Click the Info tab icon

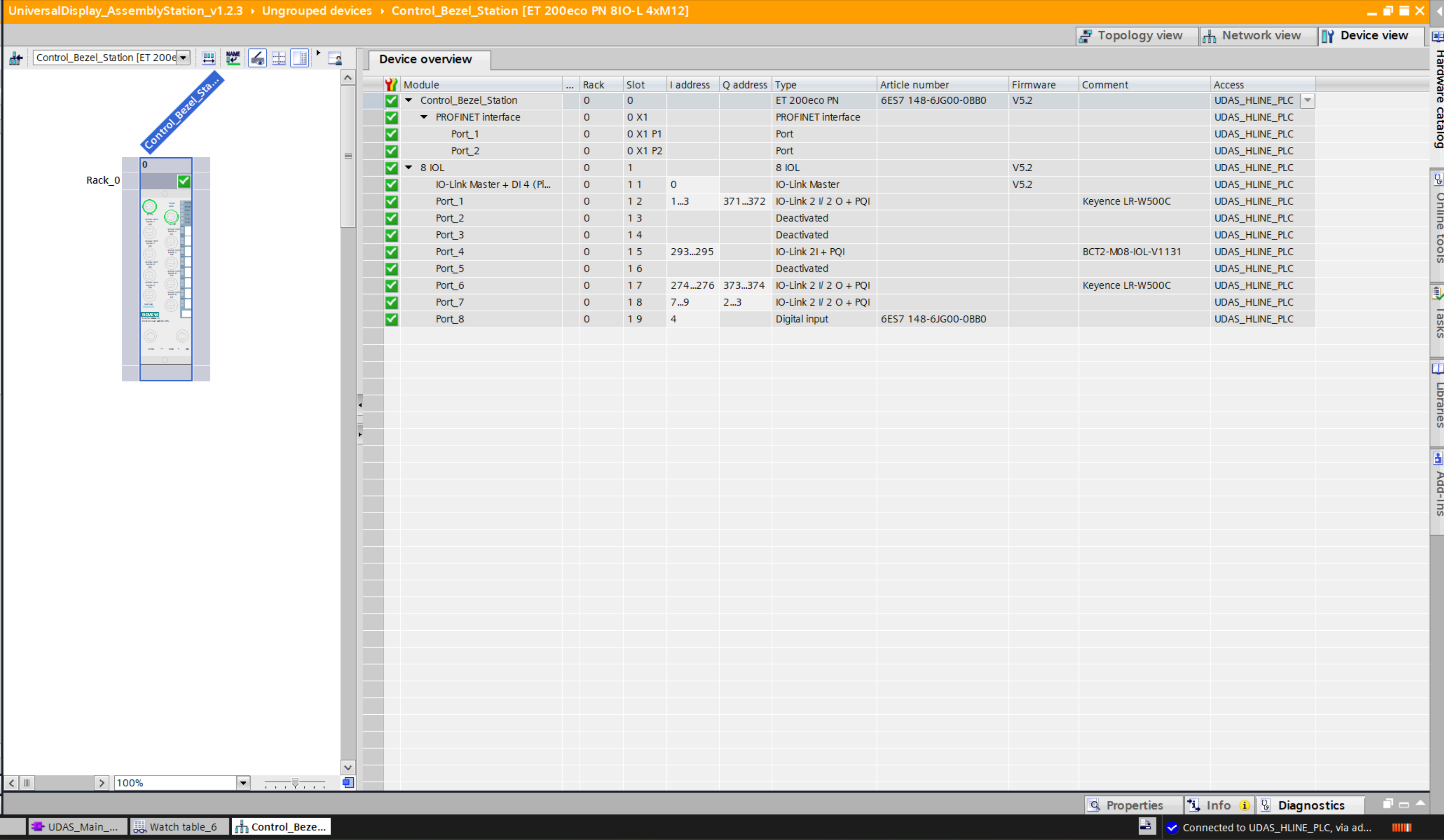click(1193, 805)
